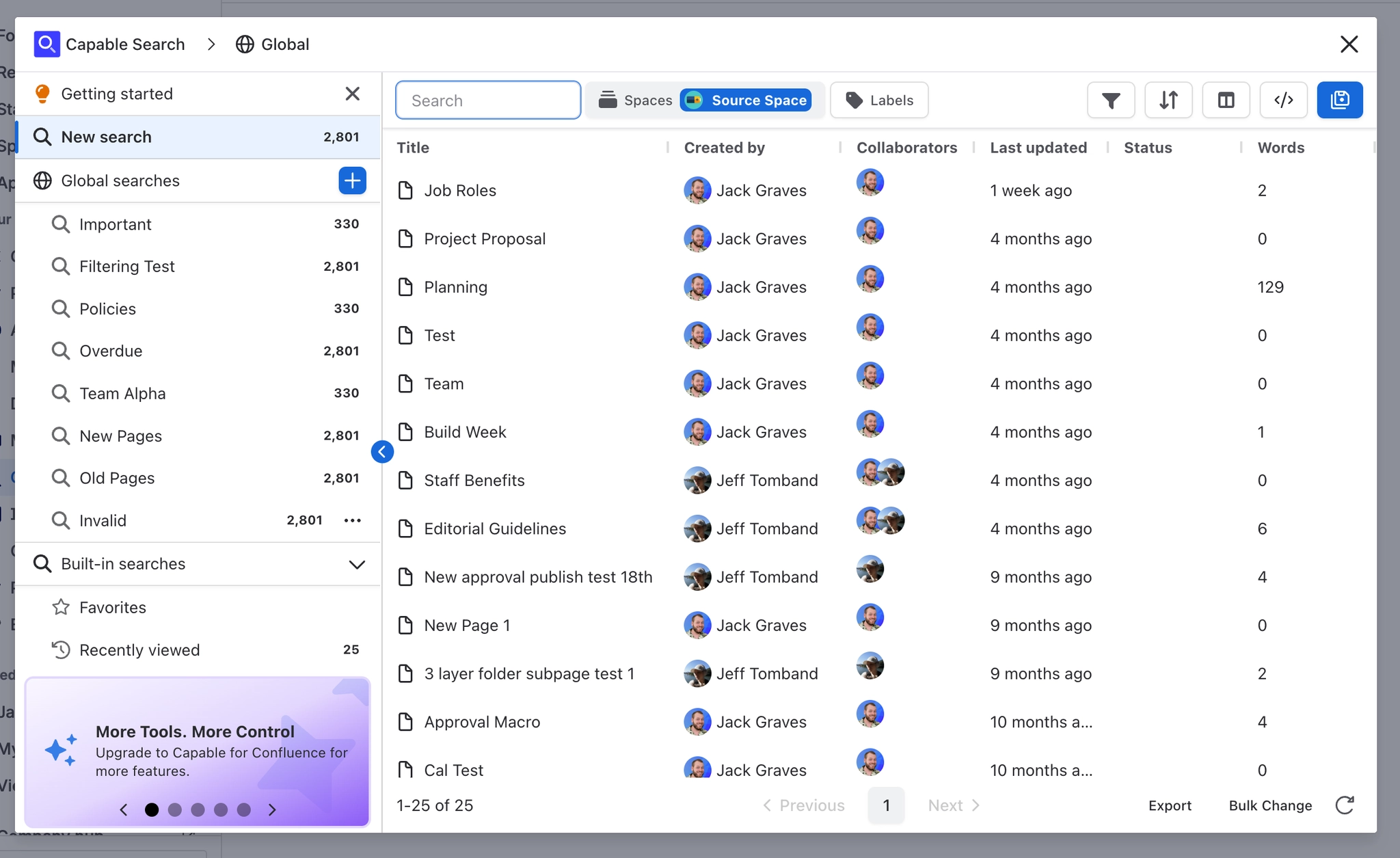Add a new global search with plus
Viewport: 1400px width, 858px height.
pyautogui.click(x=352, y=180)
